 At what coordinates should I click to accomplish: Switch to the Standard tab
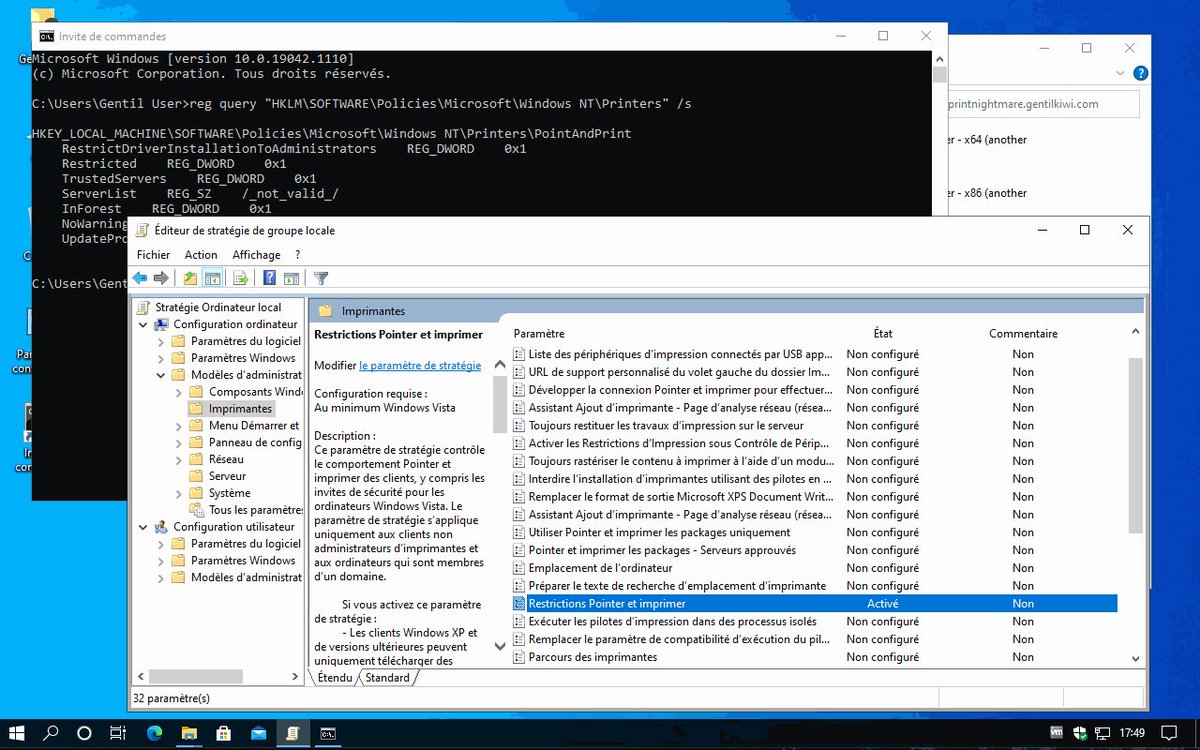coord(388,678)
